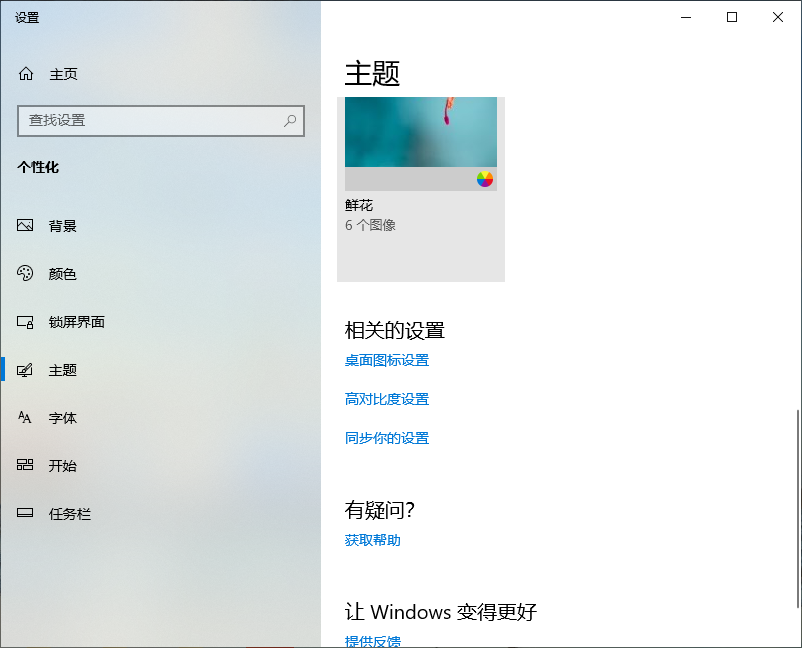Click the colorful theme badge on 鲜花 thumbnail
This screenshot has width=802, height=648.
click(485, 178)
